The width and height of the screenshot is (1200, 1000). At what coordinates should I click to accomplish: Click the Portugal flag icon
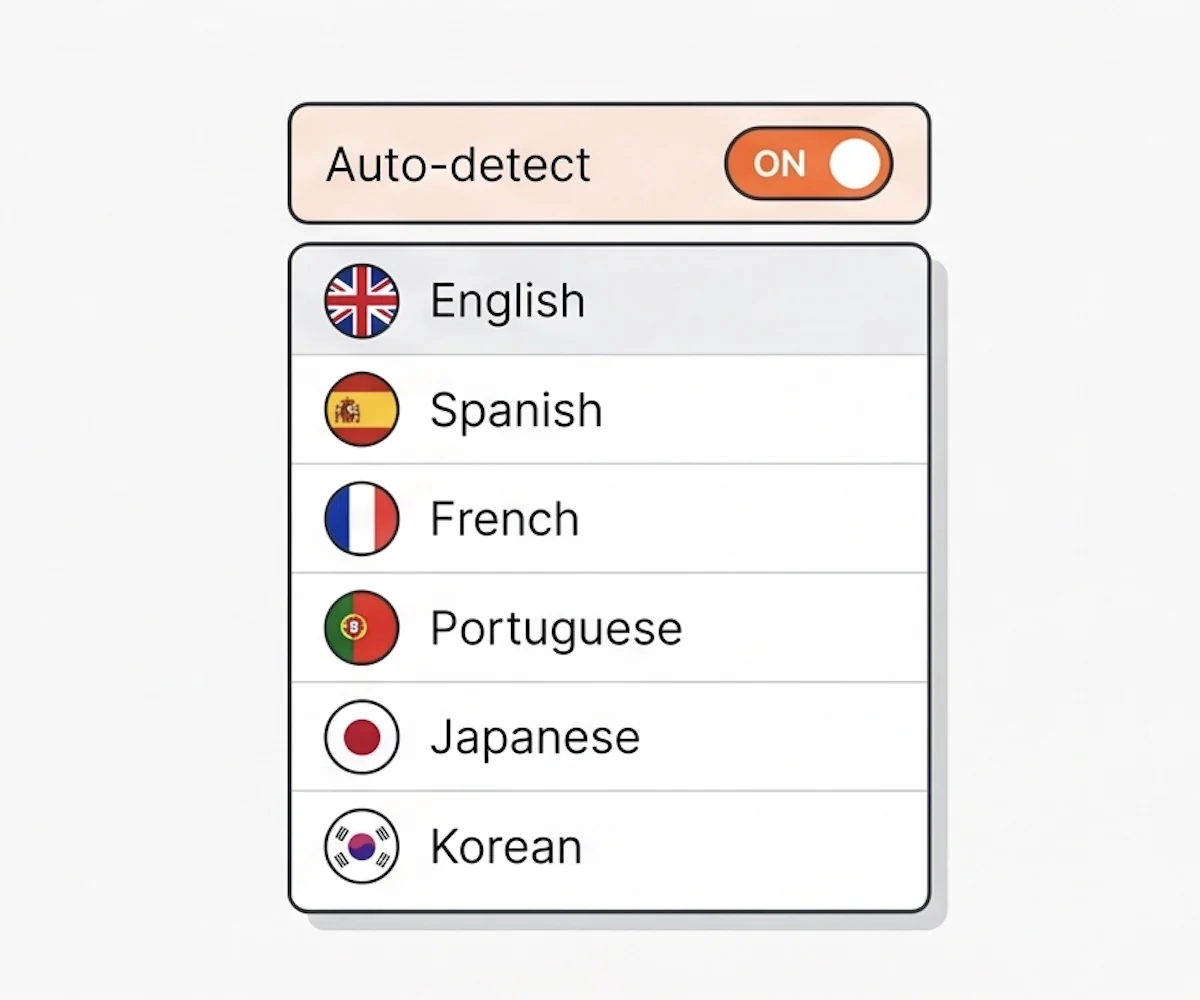362,628
